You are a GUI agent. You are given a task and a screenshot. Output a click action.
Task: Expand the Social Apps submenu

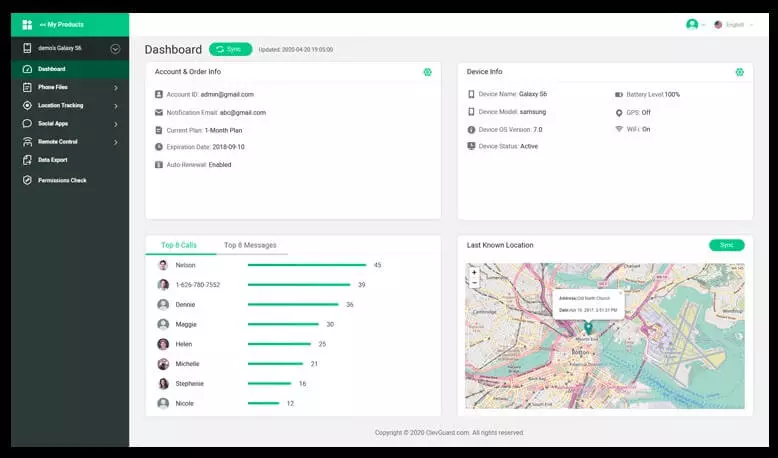116,124
